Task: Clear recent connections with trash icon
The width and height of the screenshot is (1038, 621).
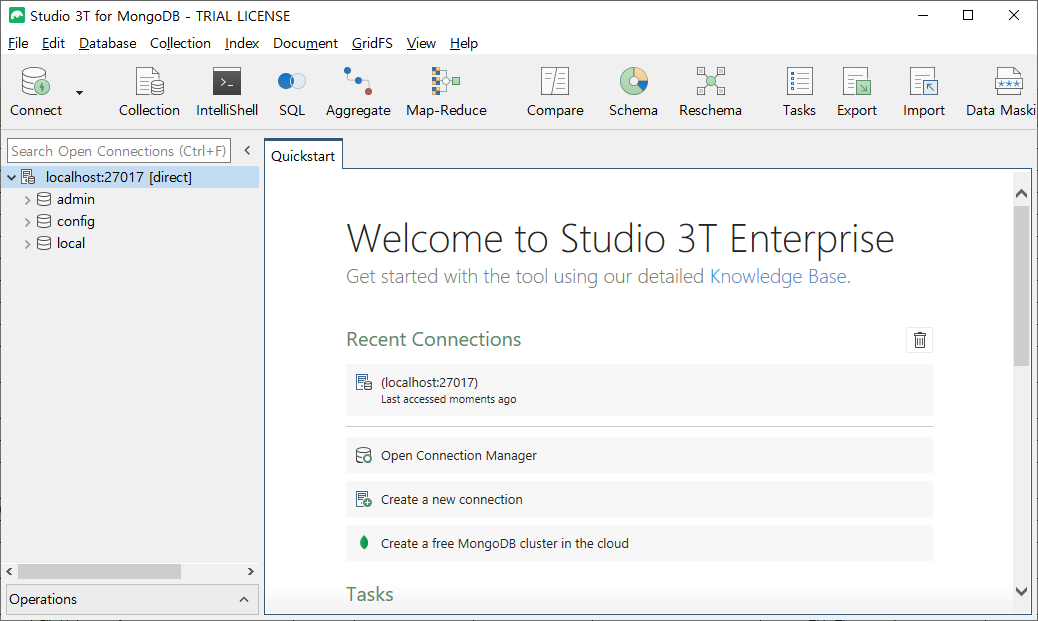Action: click(920, 340)
